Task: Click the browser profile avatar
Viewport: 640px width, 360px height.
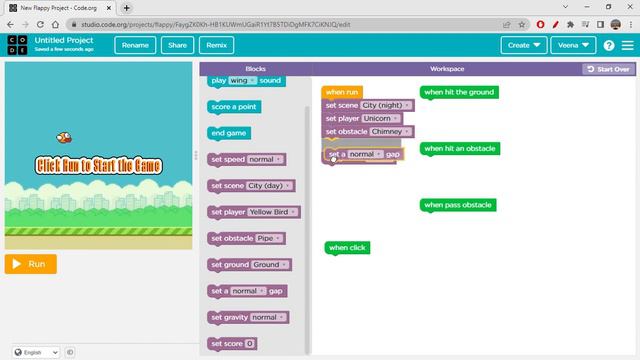Action: click(x=616, y=24)
